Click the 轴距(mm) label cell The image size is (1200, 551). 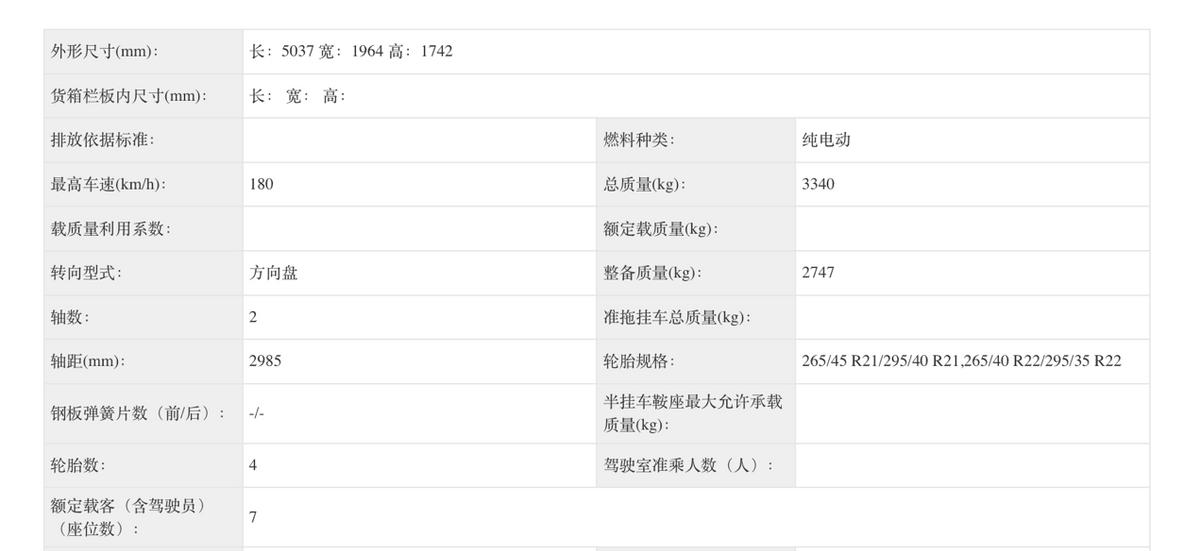(x=88, y=361)
